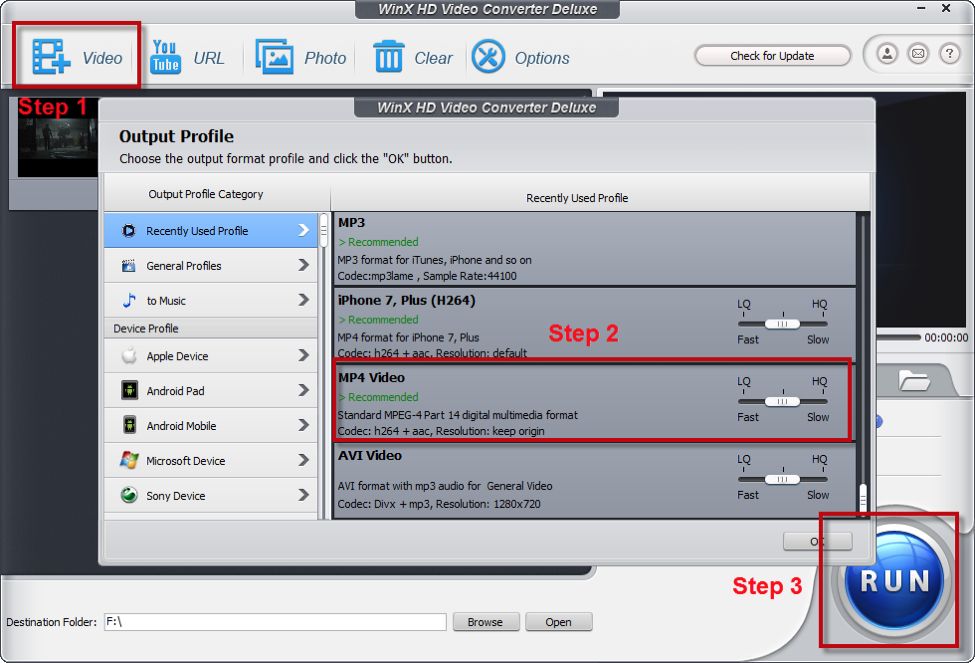Click the OK button in Output Profile

(817, 542)
